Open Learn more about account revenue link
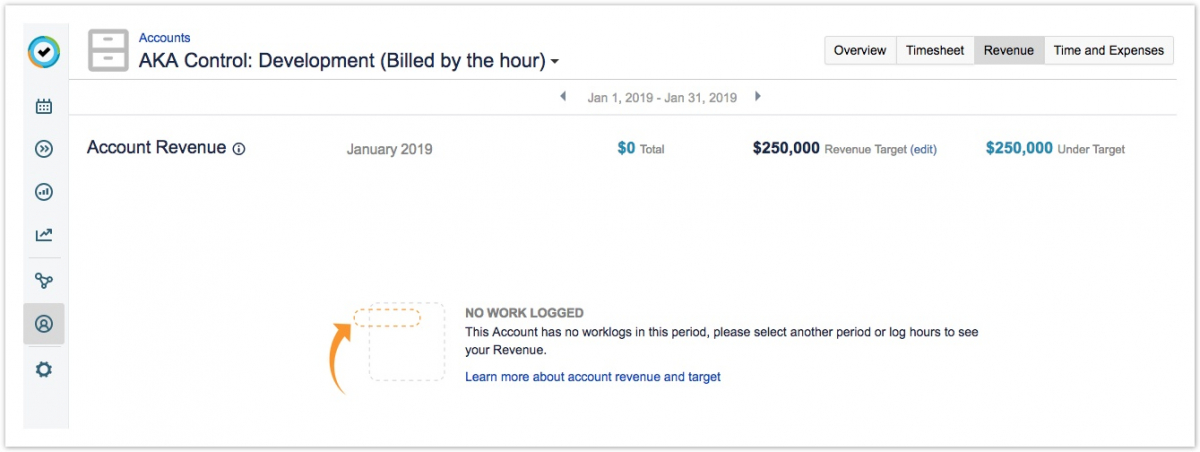This screenshot has width=1200, height=452. [592, 377]
